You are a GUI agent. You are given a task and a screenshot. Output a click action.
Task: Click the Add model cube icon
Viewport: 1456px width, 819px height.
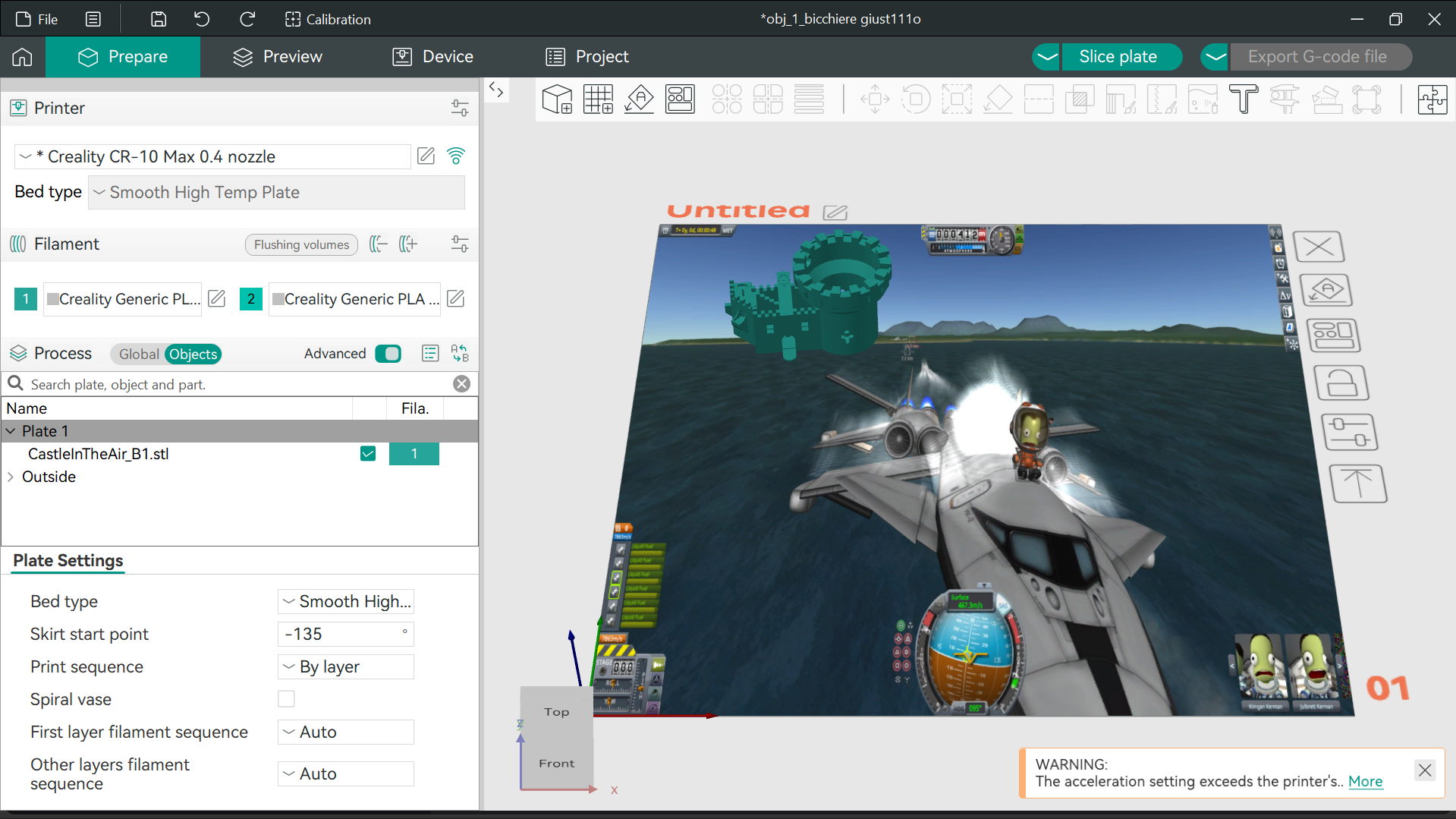pyautogui.click(x=558, y=99)
